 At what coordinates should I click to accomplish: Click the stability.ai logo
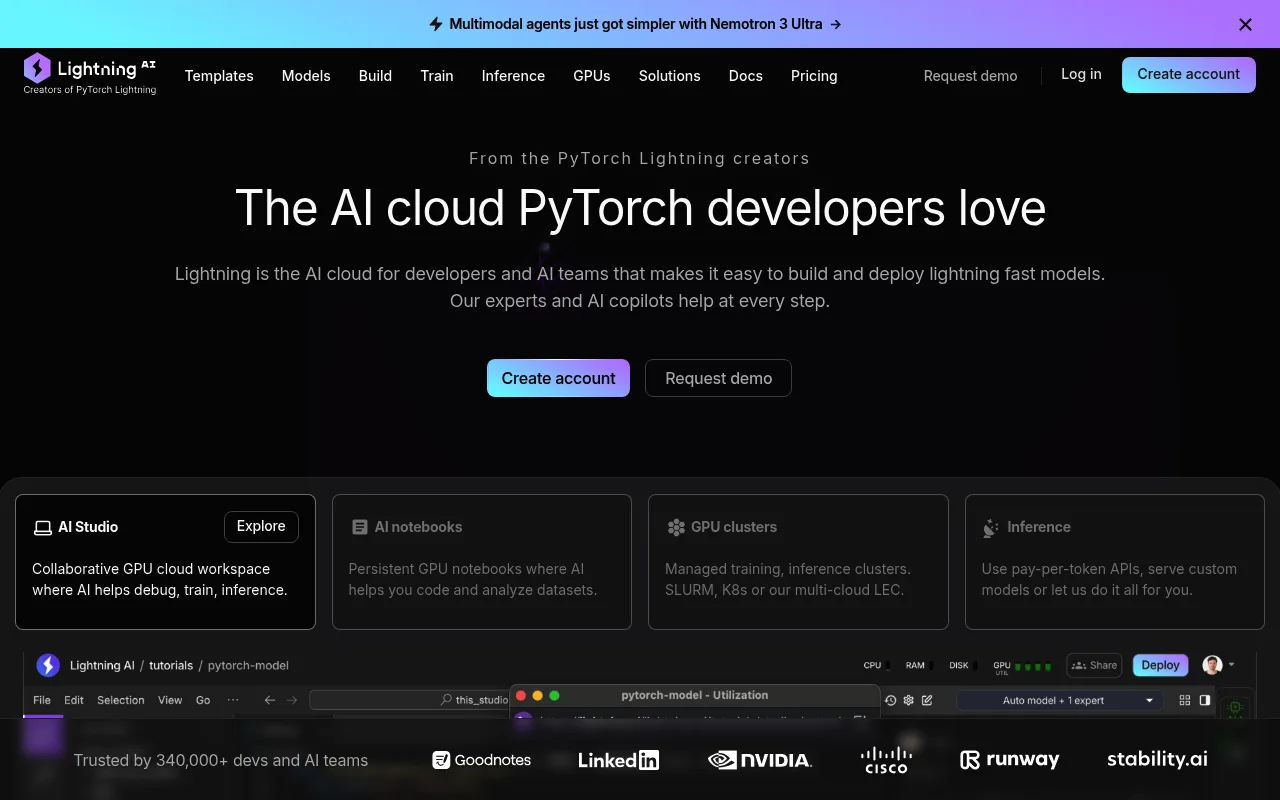[1157, 760]
